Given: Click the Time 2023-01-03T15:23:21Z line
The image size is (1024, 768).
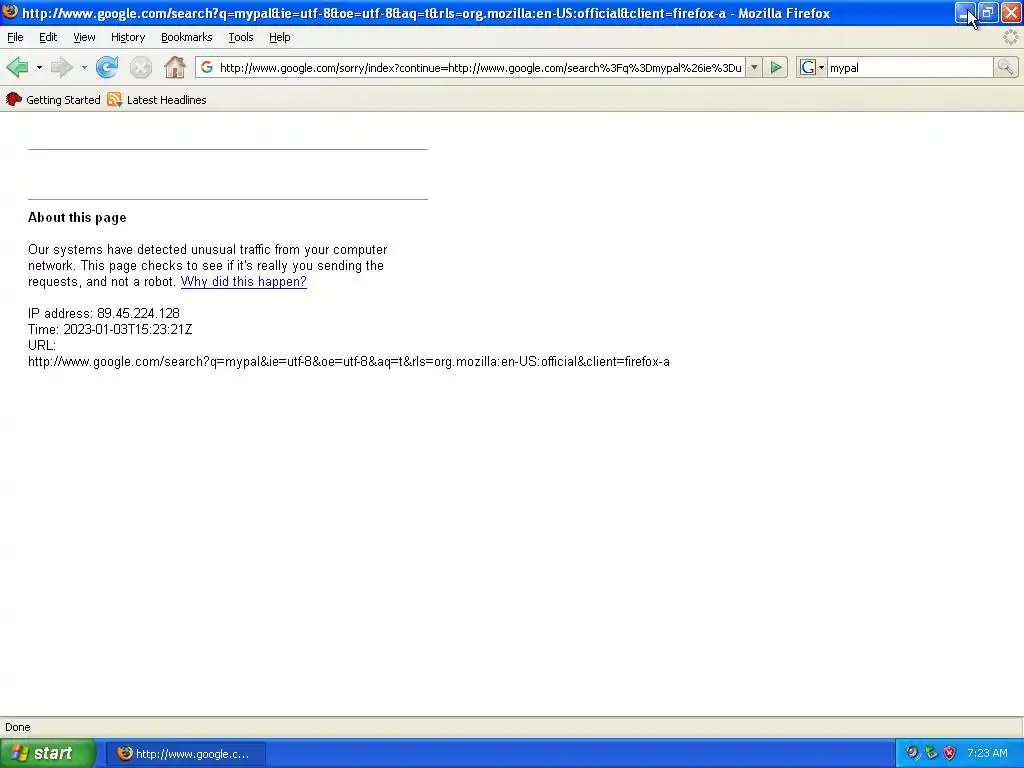Looking at the screenshot, I should 110,329.
